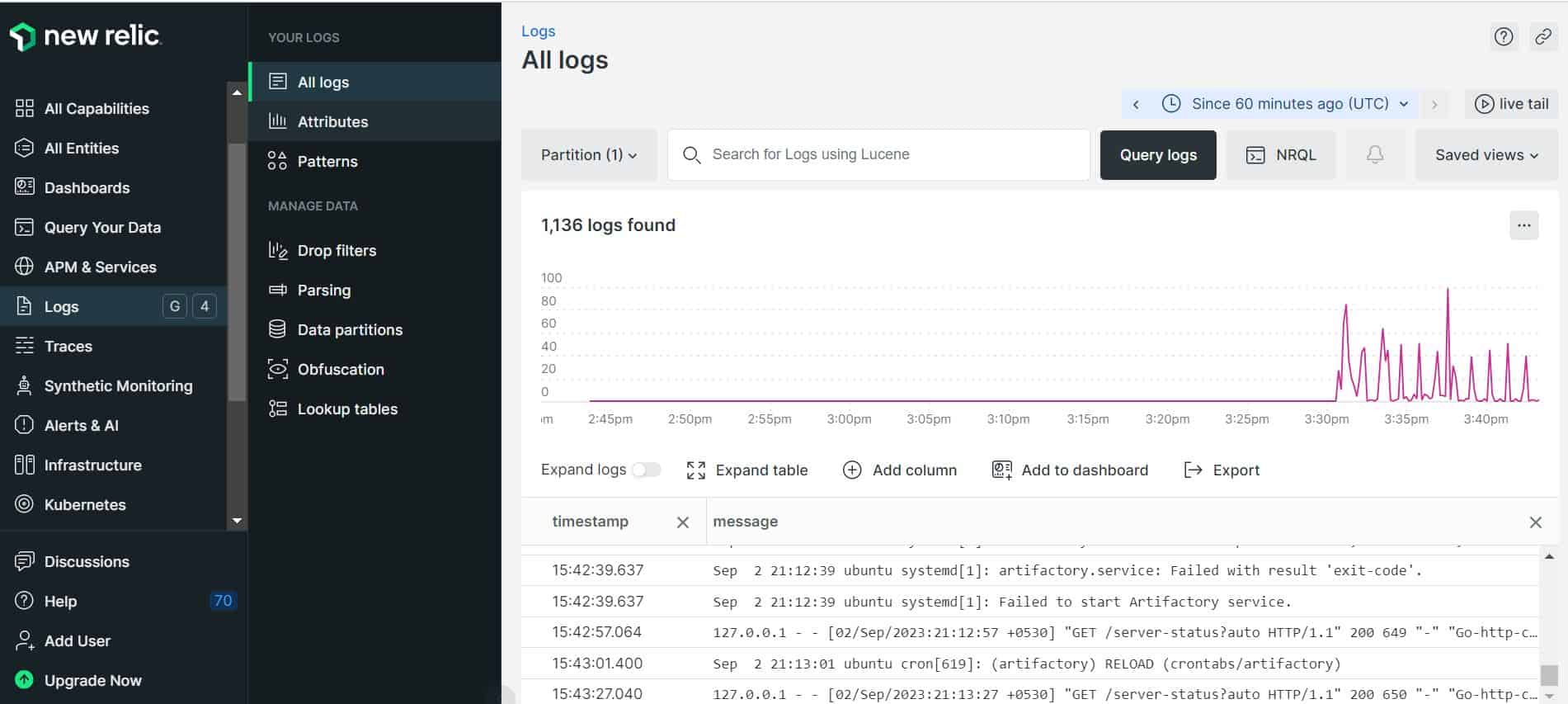The width and height of the screenshot is (1568, 704).
Task: Click the Add User icon
Action: (25, 640)
